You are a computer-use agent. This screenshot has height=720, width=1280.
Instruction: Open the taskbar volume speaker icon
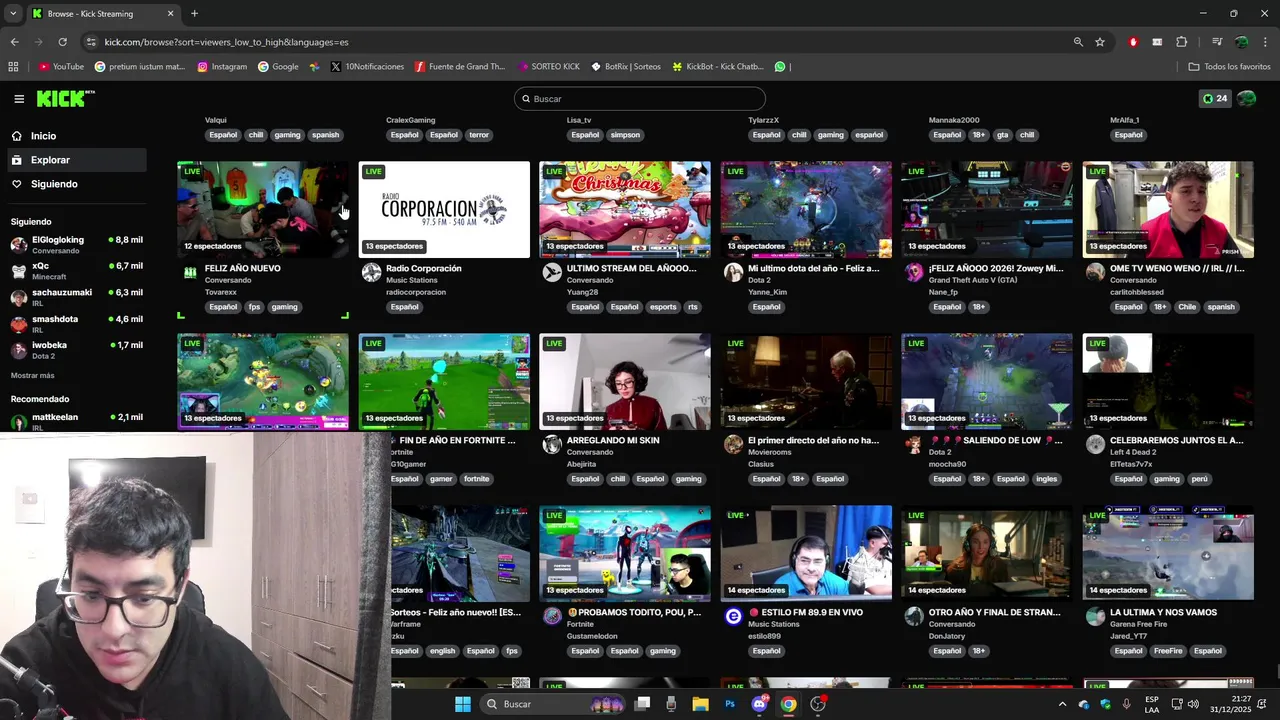click(1194, 704)
